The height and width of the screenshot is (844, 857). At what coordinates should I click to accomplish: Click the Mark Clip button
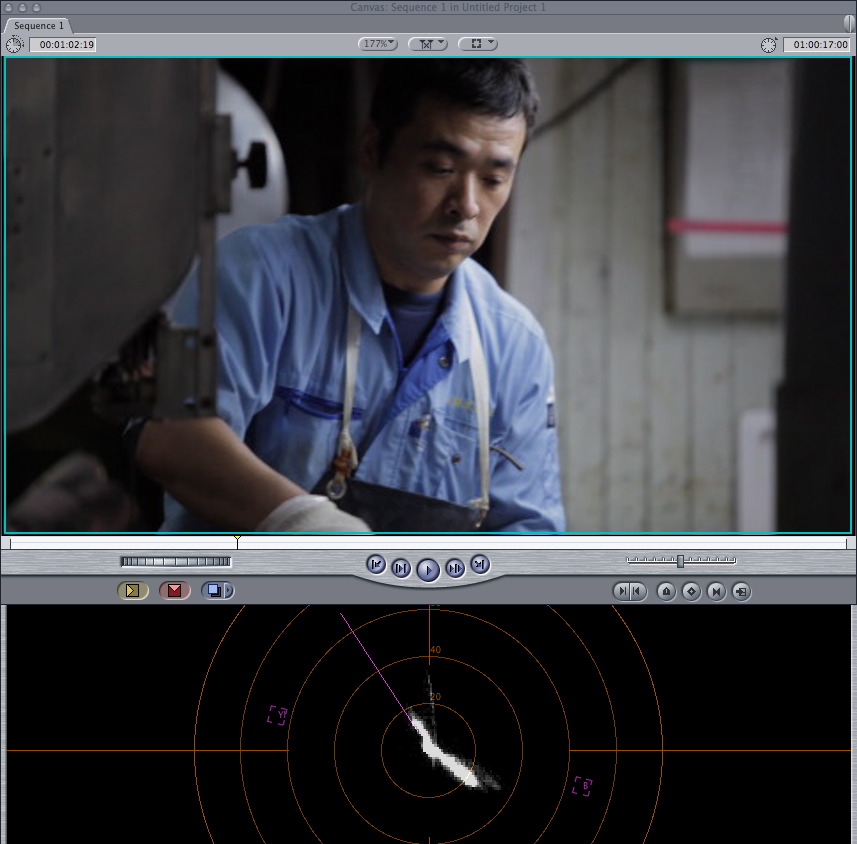pyautogui.click(x=717, y=591)
